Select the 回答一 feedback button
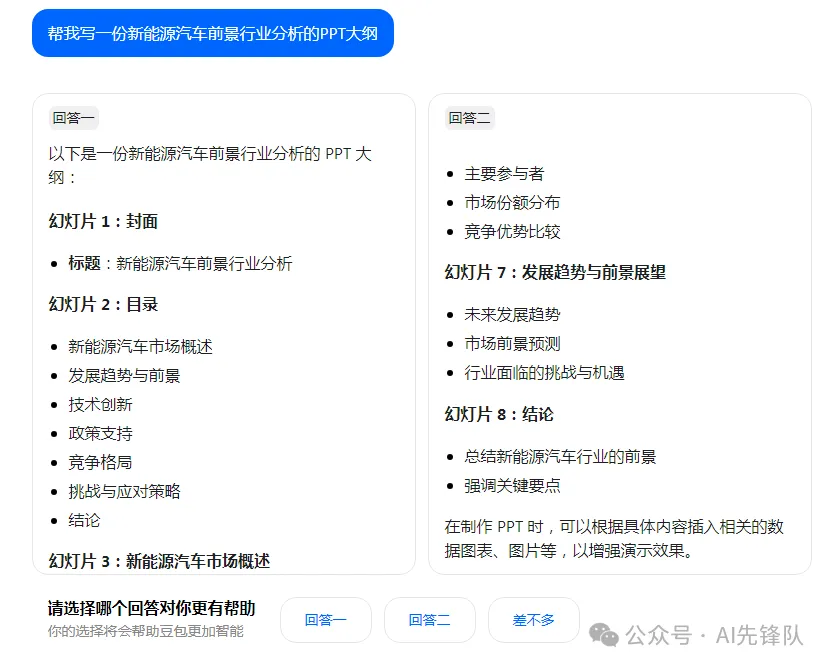Screen dimensions: 830x668 pos(326,620)
